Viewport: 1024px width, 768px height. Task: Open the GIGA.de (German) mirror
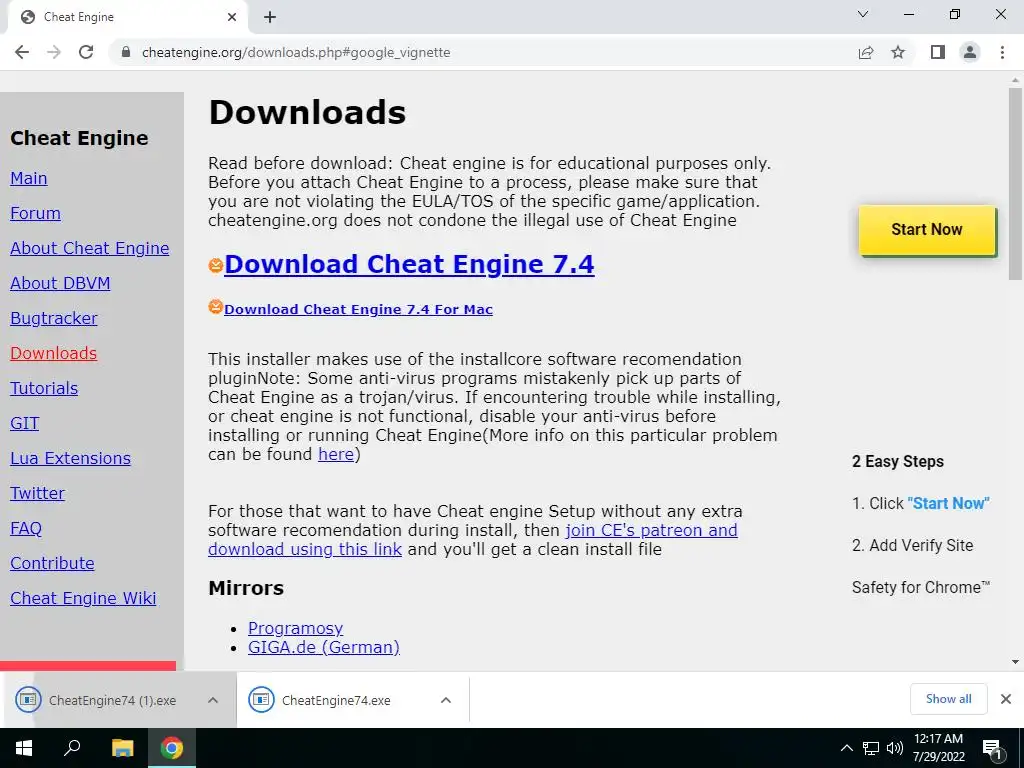point(323,647)
